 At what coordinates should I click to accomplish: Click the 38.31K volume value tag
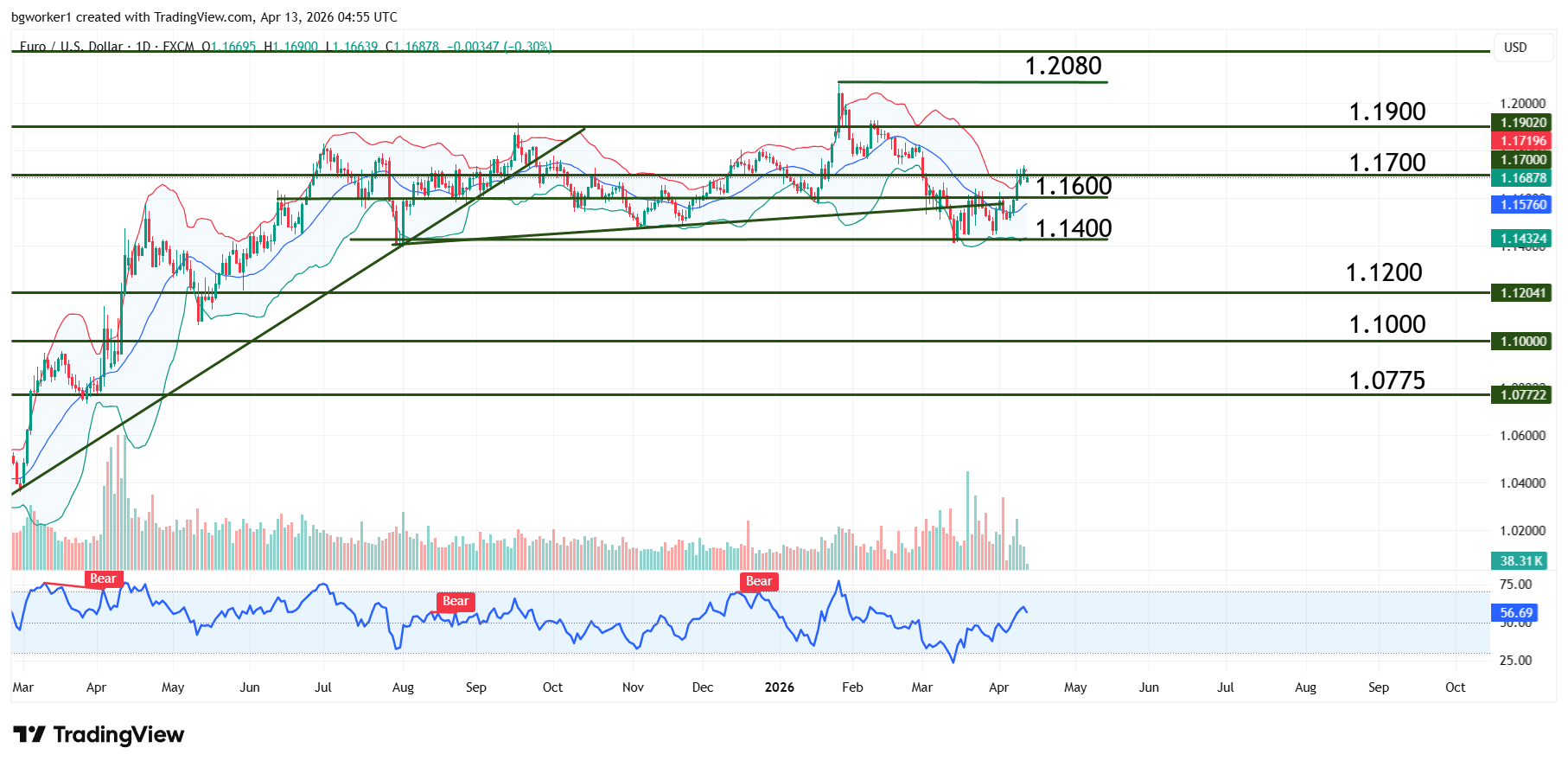[x=1520, y=561]
